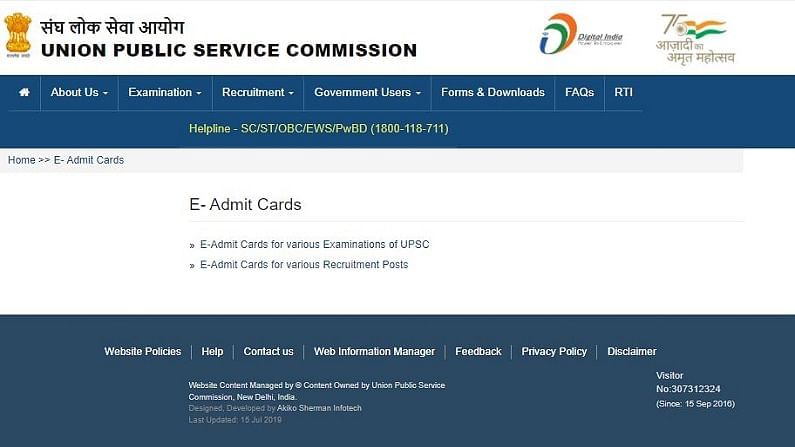Image resolution: width=795 pixels, height=447 pixels.
Task: Click the Azadi Ka Amrit Mahotsav logo
Action: 695,38
